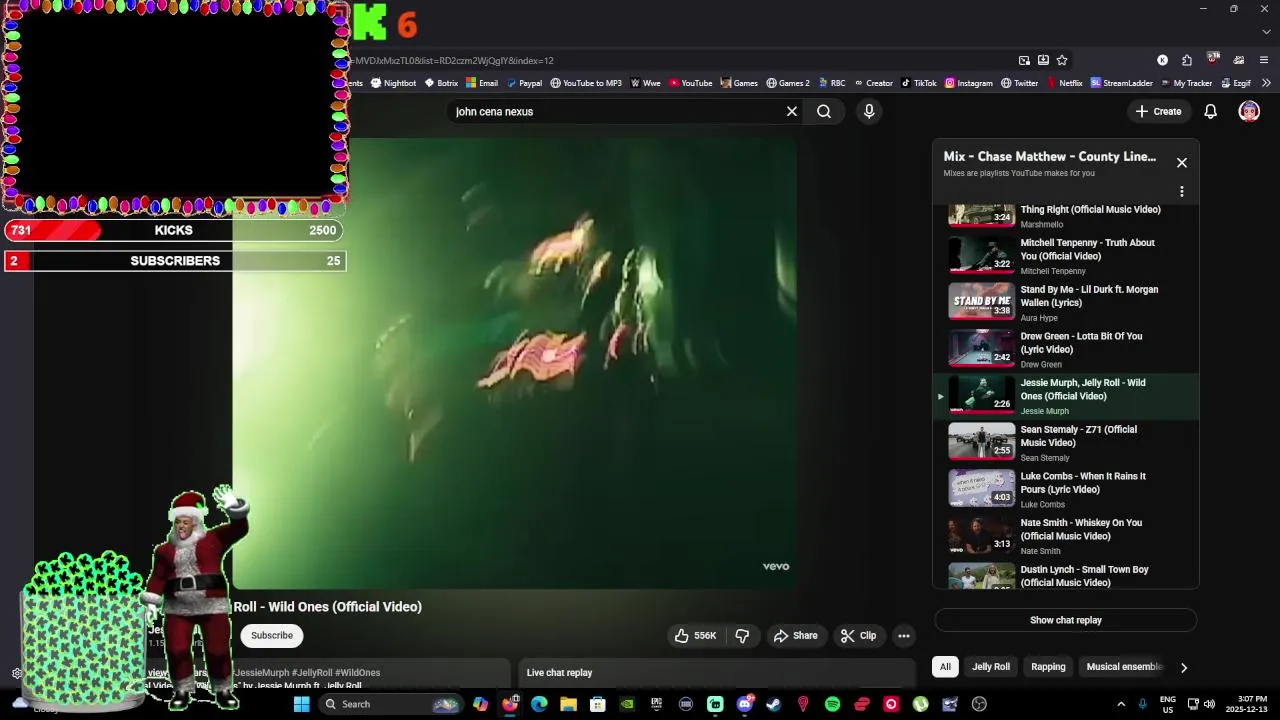This screenshot has height=720, width=1280.
Task: Subscribe to the channel
Action: tap(272, 636)
